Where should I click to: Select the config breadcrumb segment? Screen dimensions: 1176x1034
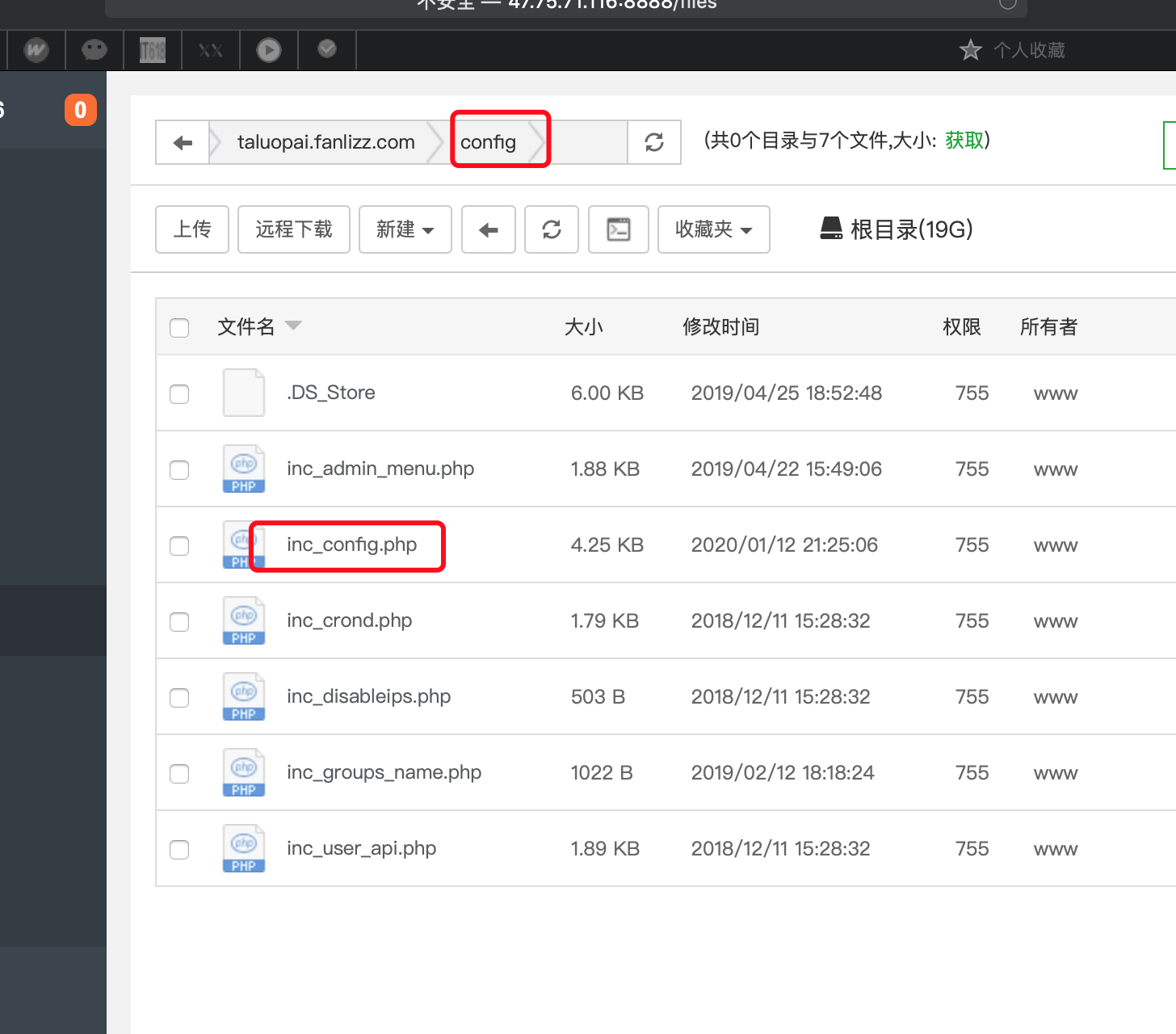coord(488,143)
